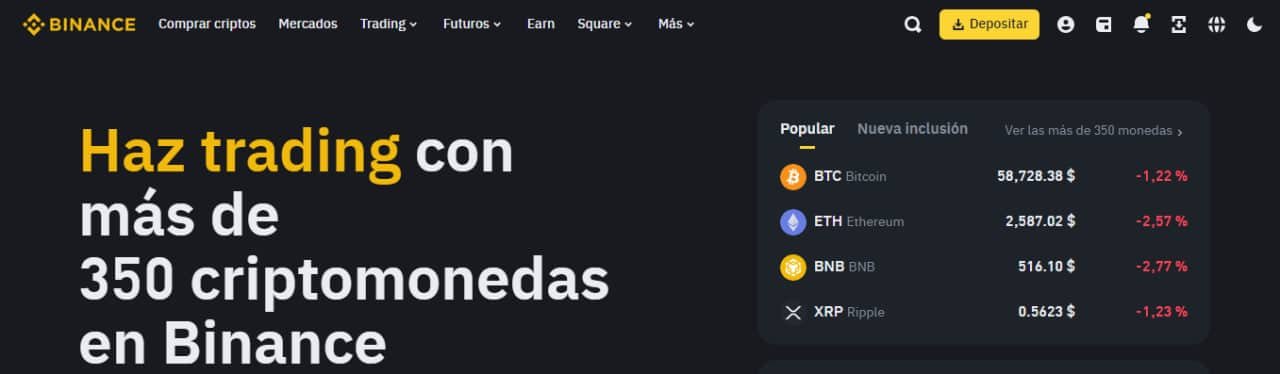This screenshot has height=374, width=1280.
Task: Open the globe language icon
Action: pos(1216,25)
